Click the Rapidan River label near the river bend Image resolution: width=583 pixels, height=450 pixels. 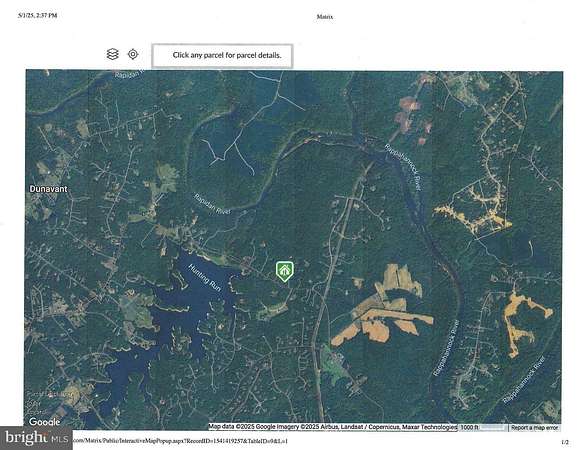click(x=212, y=203)
